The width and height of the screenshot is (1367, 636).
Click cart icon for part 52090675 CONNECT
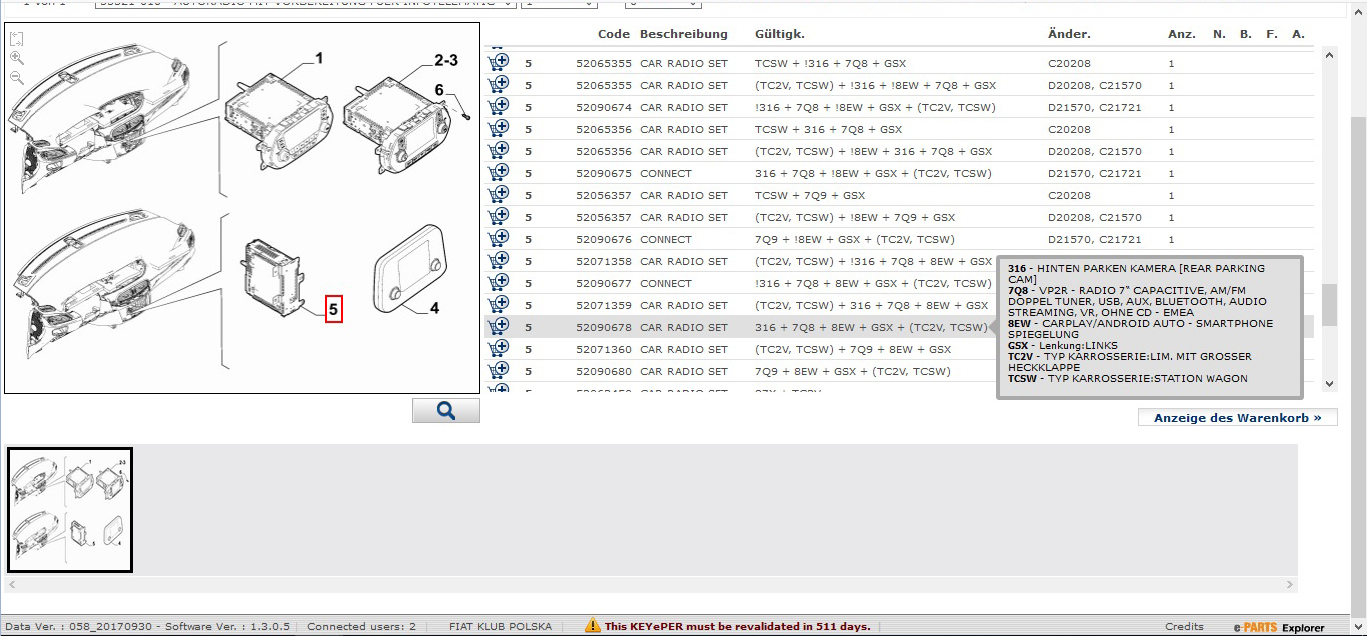498,172
